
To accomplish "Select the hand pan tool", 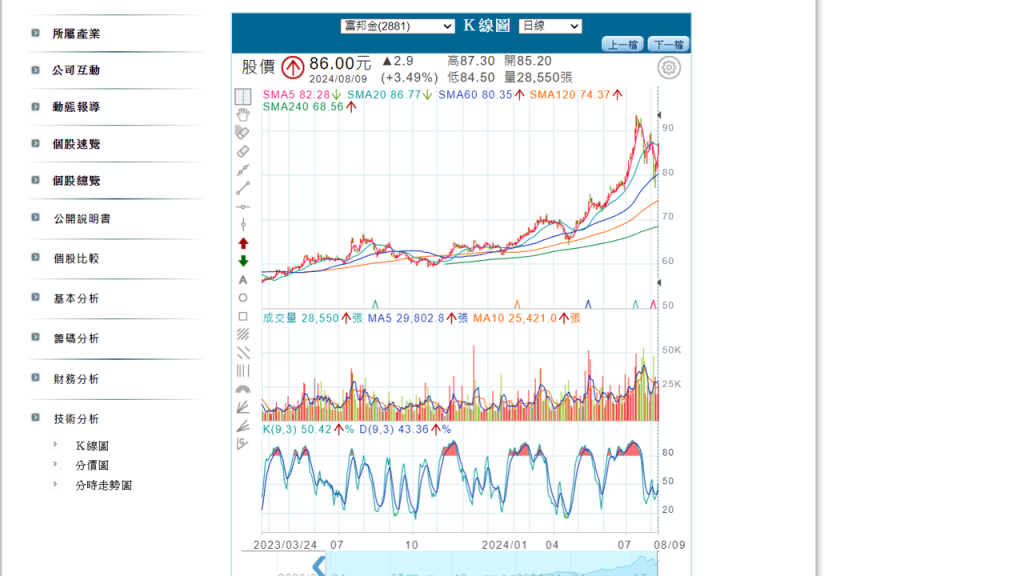I will pos(243,115).
